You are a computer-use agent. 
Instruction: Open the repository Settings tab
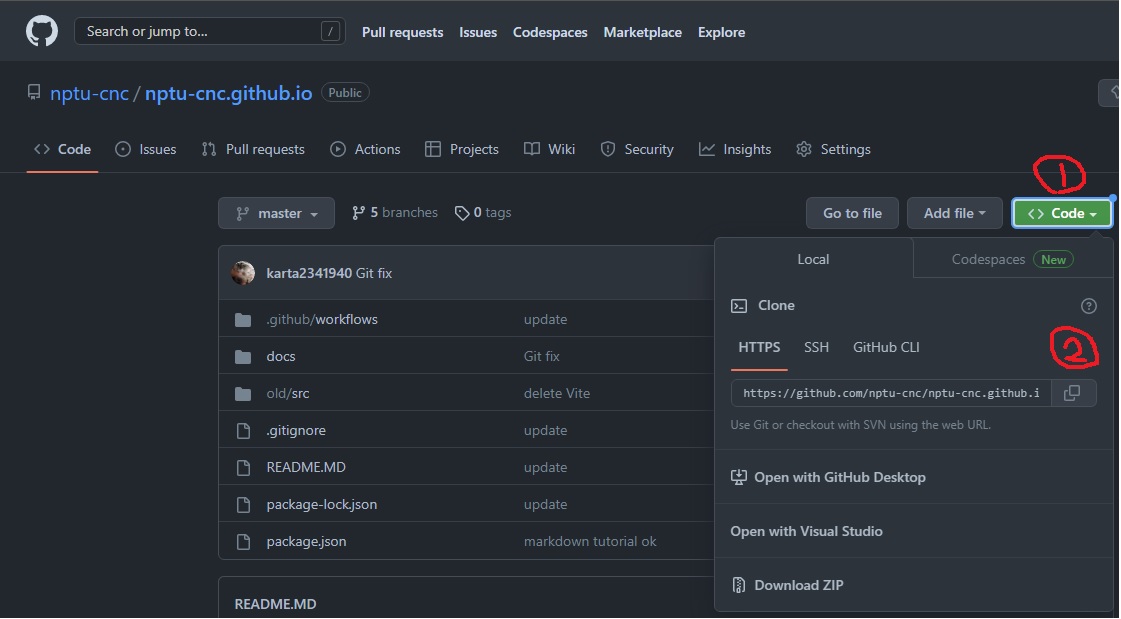(833, 149)
